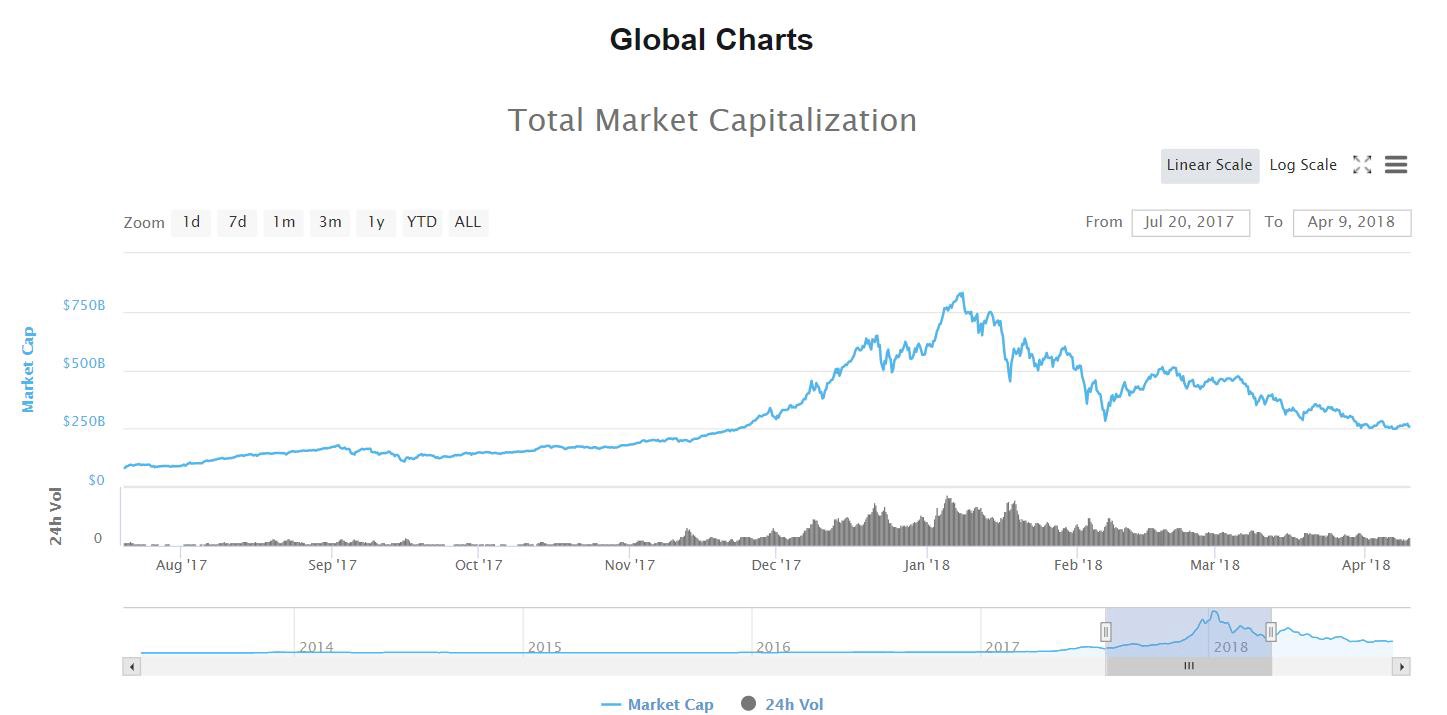Viewport: 1447px width, 715px height.
Task: Show ALL historical data range
Action: click(x=468, y=222)
